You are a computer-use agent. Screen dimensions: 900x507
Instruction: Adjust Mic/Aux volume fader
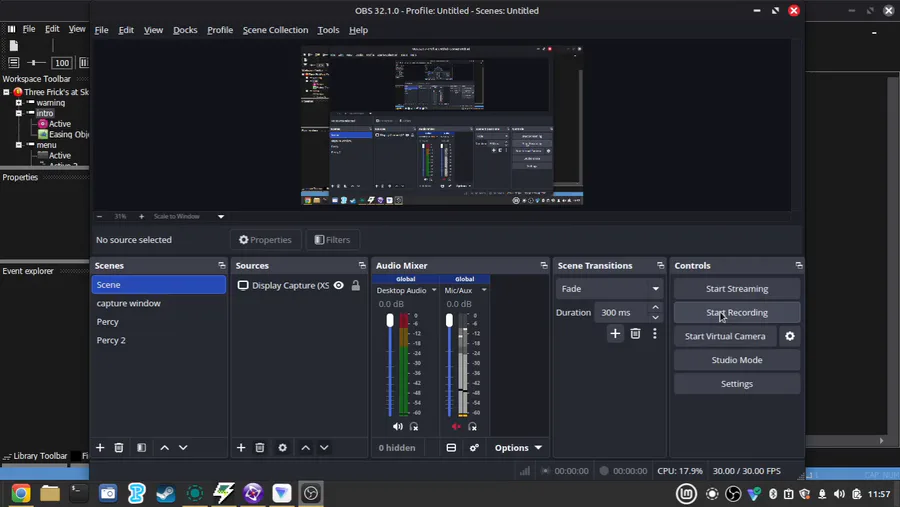[449, 320]
